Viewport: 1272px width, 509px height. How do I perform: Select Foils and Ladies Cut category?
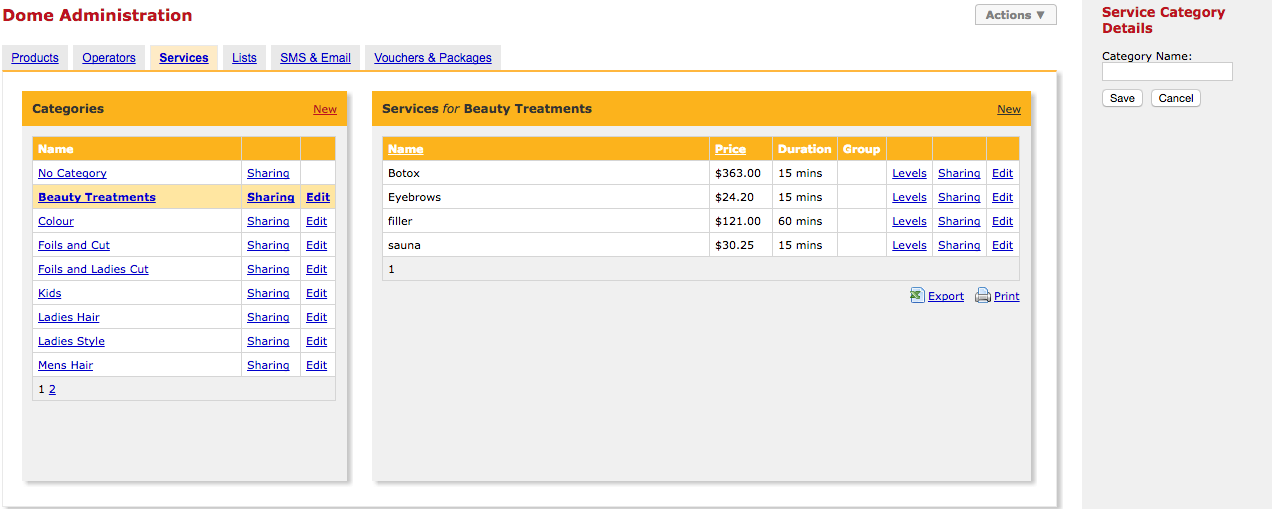click(x=93, y=269)
